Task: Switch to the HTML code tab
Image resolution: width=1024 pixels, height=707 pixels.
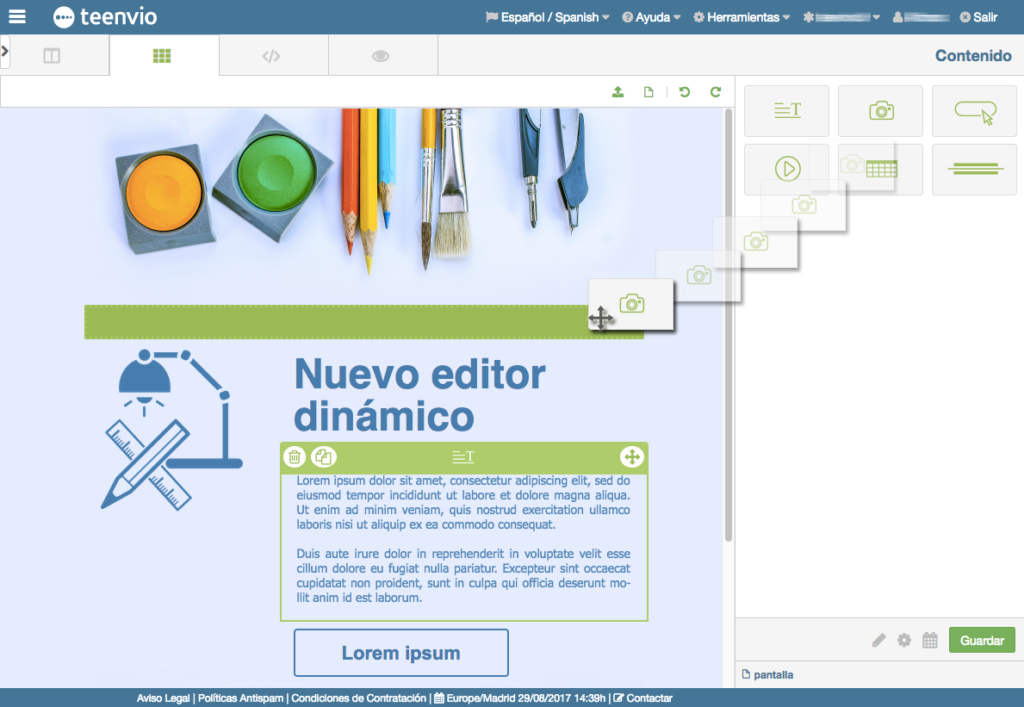Action: point(271,56)
